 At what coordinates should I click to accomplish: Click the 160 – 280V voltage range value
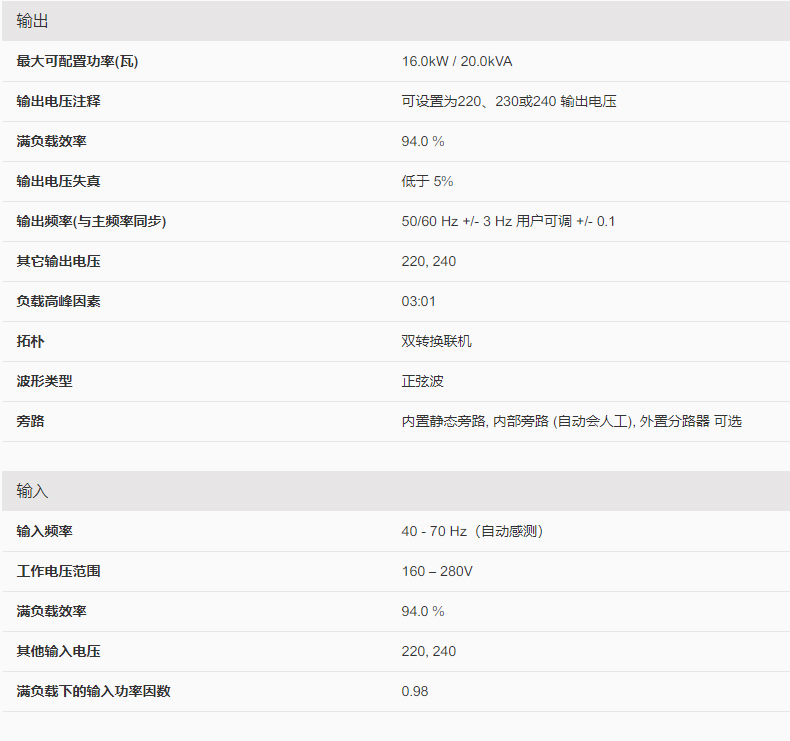pos(437,571)
